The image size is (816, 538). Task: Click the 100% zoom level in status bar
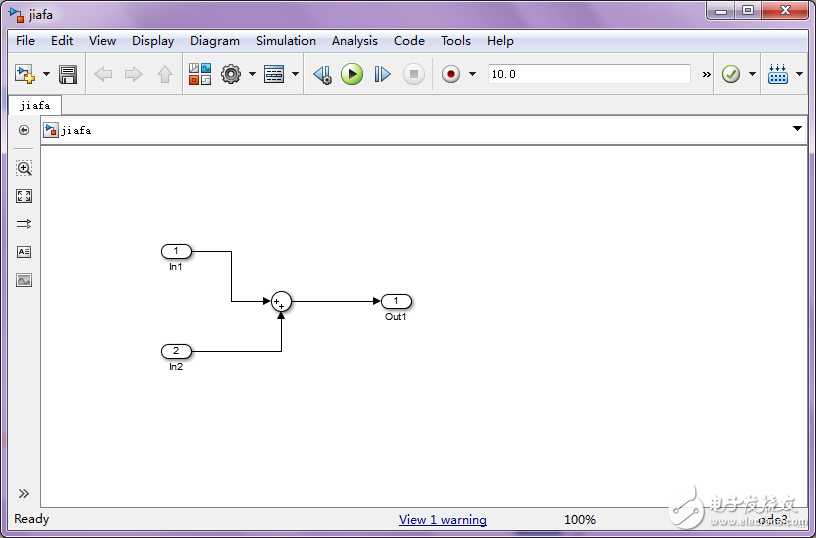pos(580,519)
